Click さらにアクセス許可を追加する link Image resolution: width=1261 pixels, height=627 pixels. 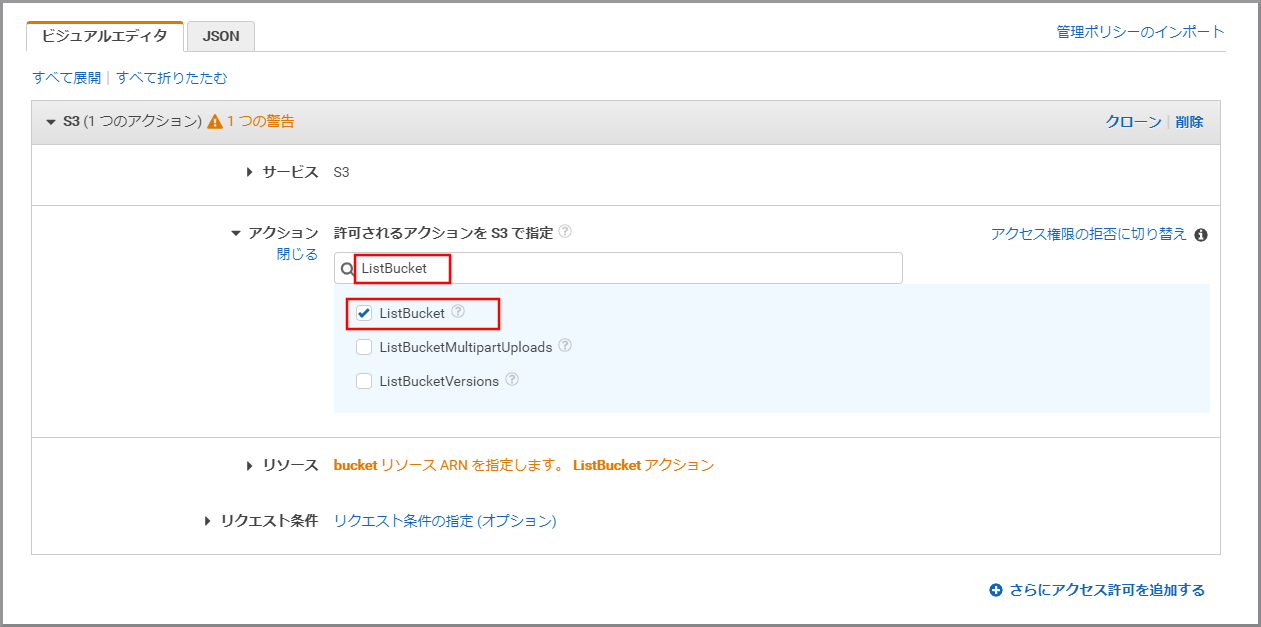[x=1107, y=590]
